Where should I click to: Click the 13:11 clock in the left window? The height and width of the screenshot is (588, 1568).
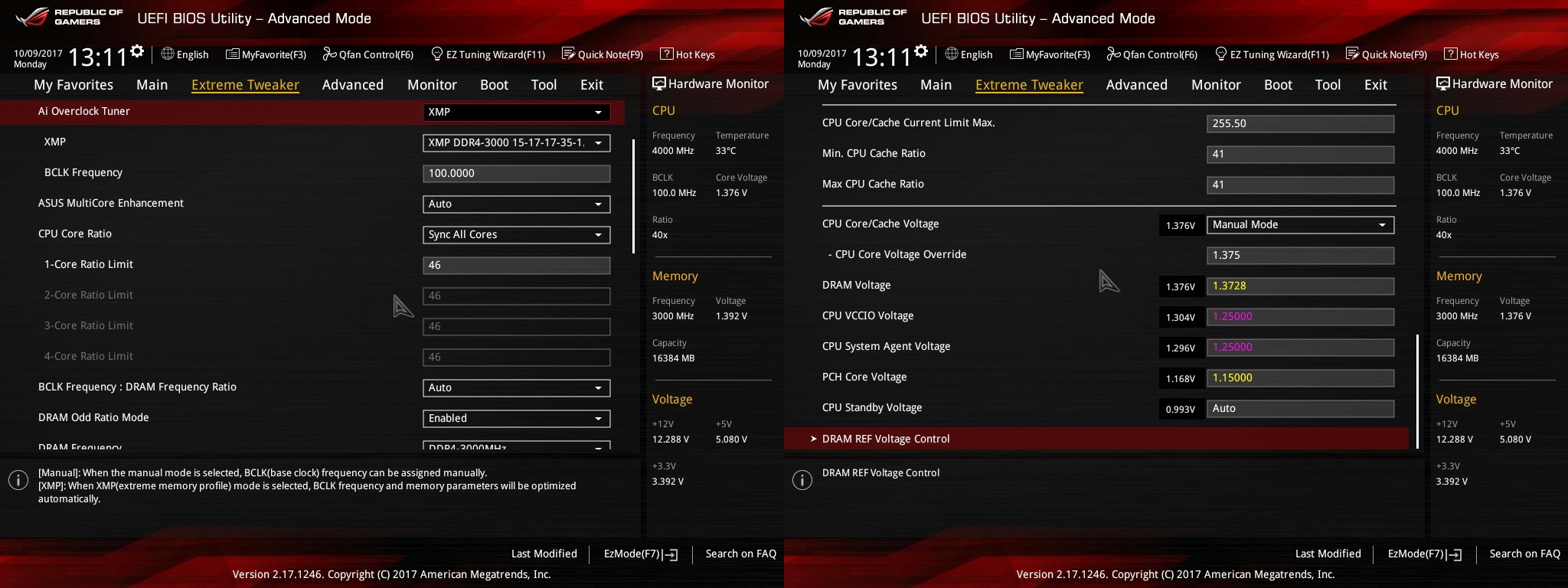click(x=97, y=57)
